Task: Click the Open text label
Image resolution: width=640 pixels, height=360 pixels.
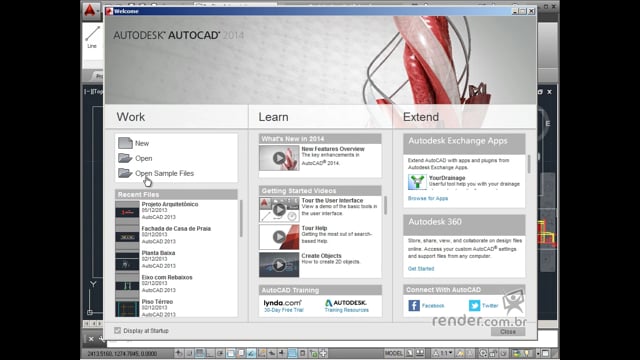Action: tap(144, 158)
